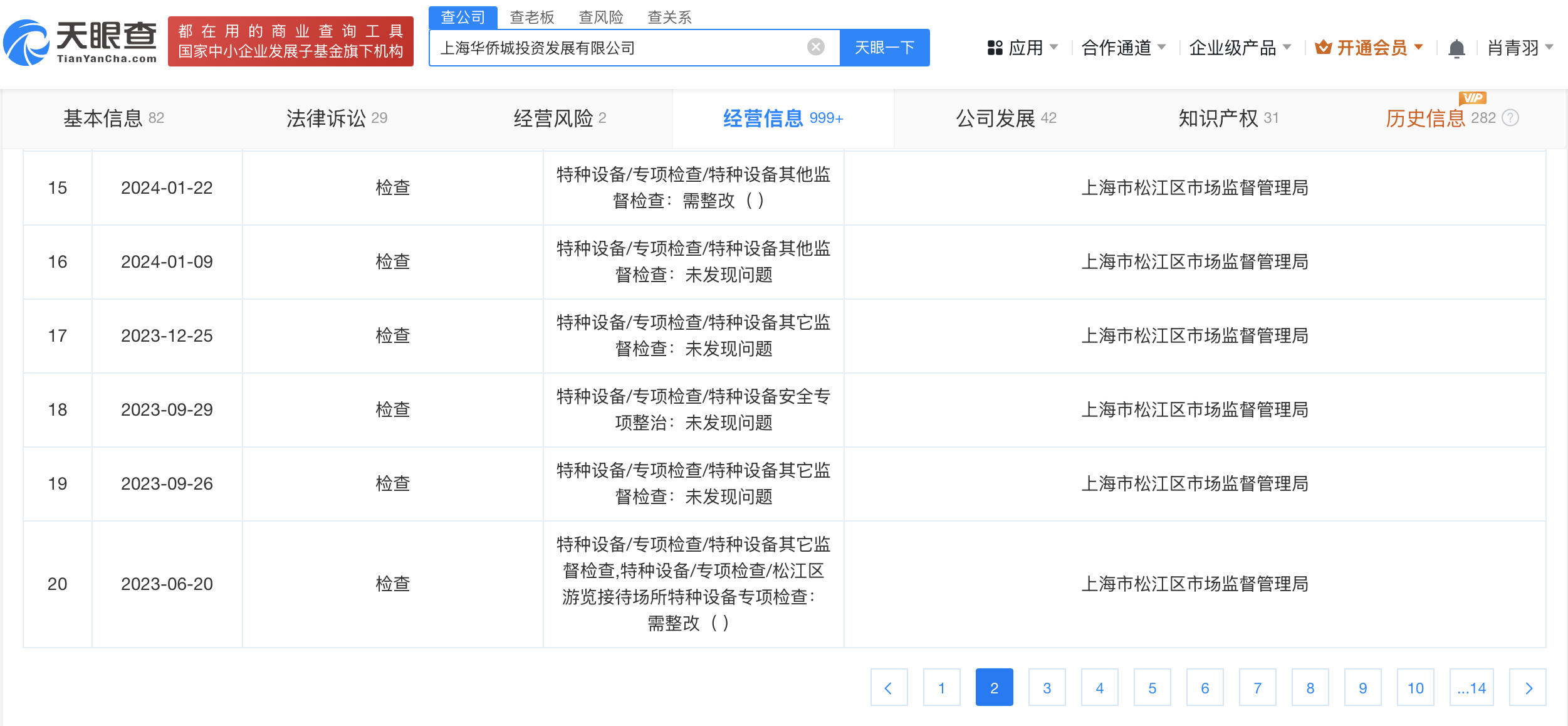Click date 2024-01-09 in row 16
This screenshot has height=726, width=1568.
[167, 261]
